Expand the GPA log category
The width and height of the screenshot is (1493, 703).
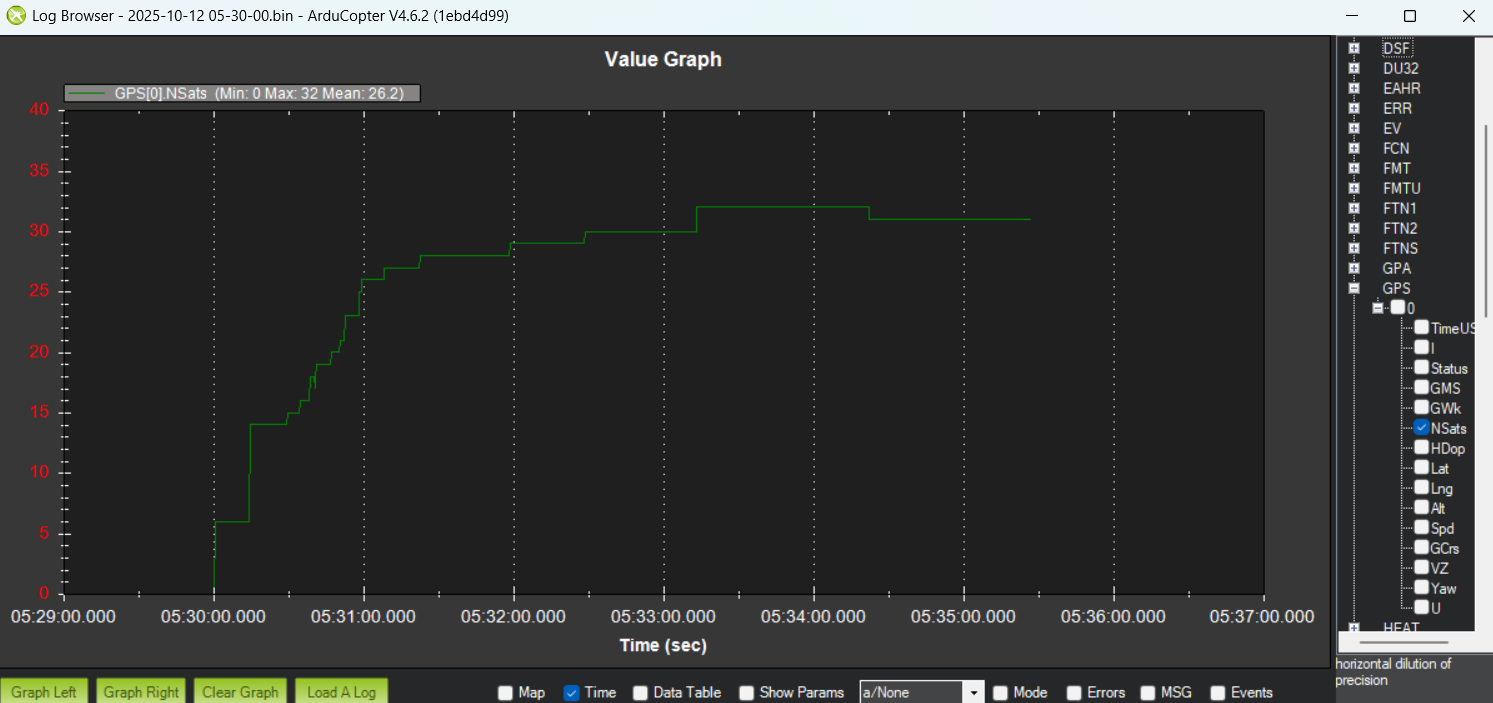(1354, 268)
